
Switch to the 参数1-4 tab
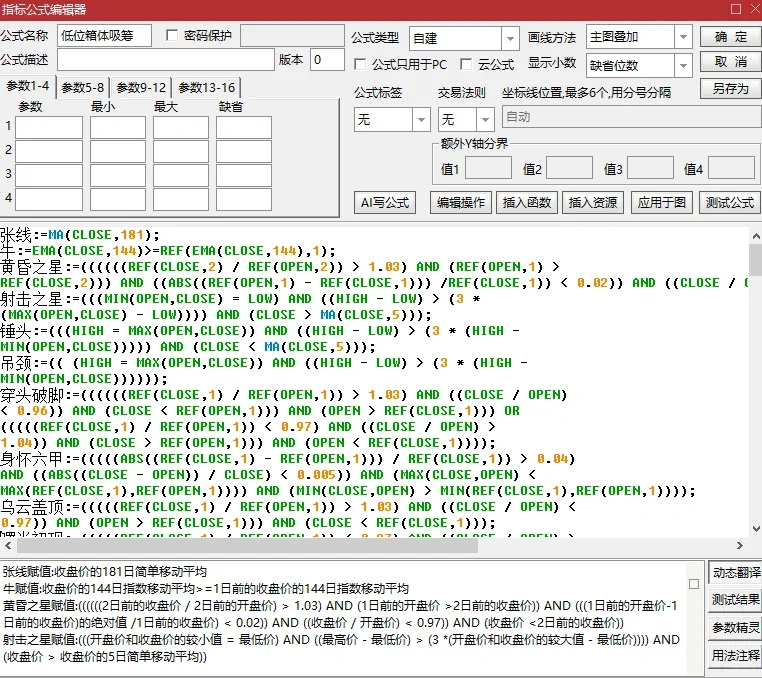click(x=28, y=87)
